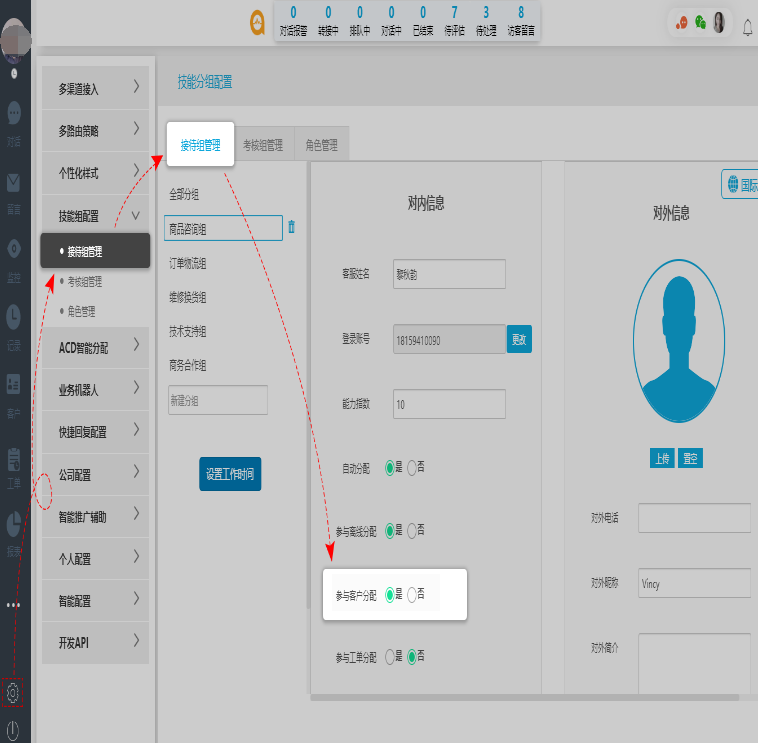Click the 对话报警 counter
758x743 pixels.
point(293,22)
